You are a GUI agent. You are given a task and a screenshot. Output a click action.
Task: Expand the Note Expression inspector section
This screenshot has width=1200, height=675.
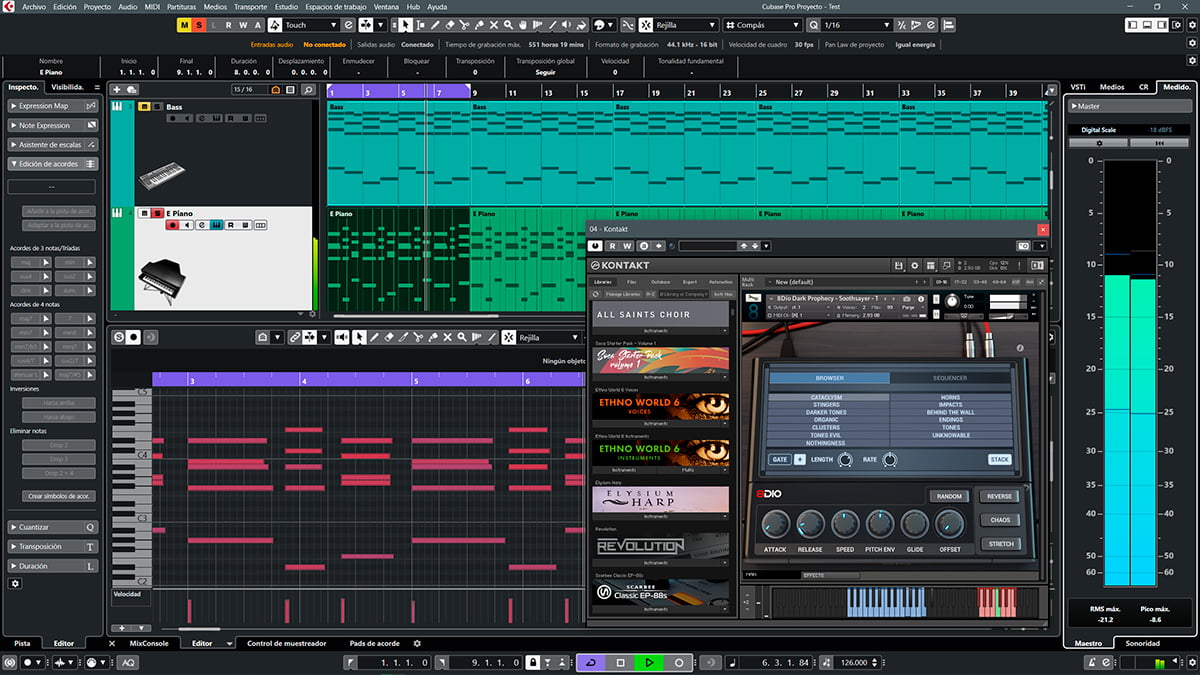pyautogui.click(x=53, y=125)
